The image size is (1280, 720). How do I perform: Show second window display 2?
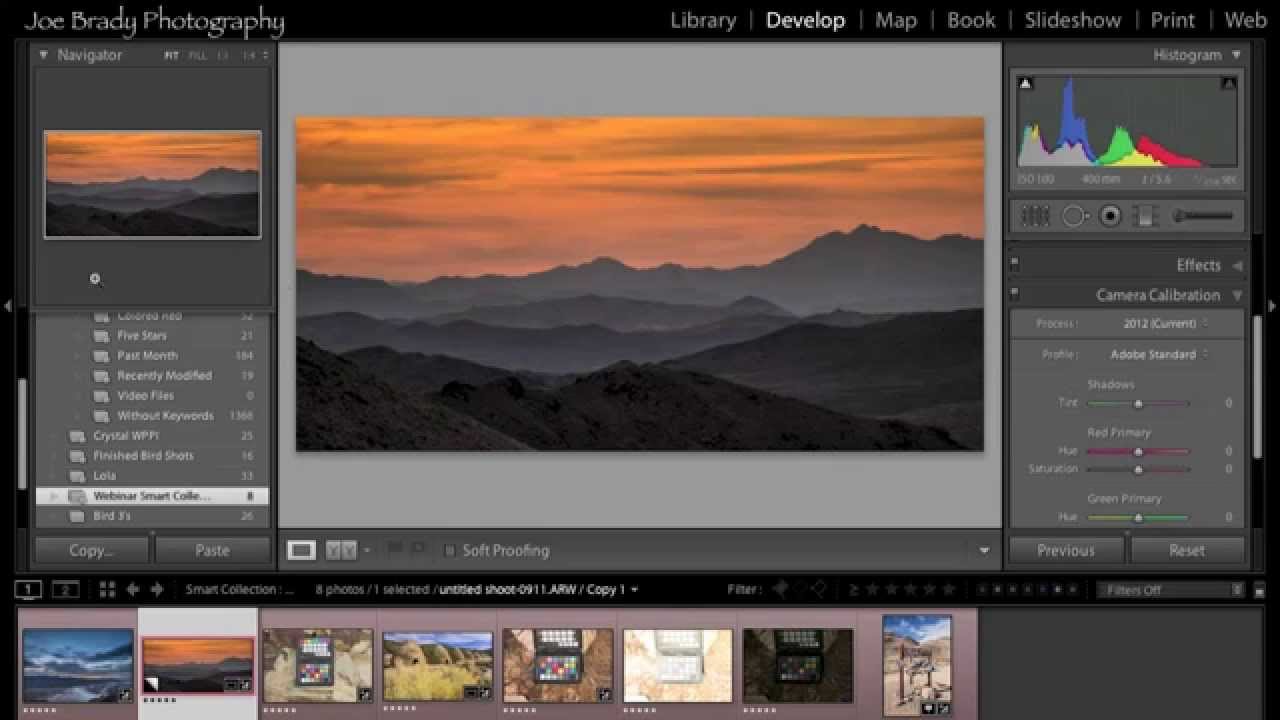[x=65, y=589]
